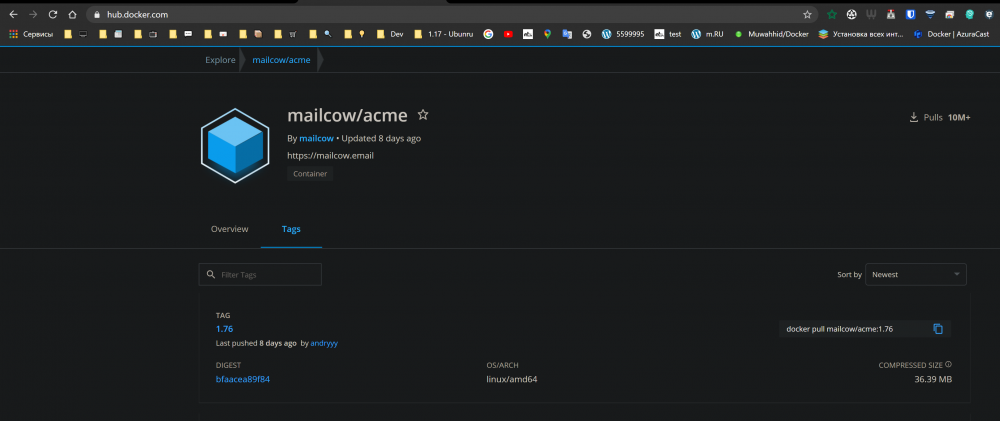Open the green star extension icon
This screenshot has width=1000, height=421.
832,14
